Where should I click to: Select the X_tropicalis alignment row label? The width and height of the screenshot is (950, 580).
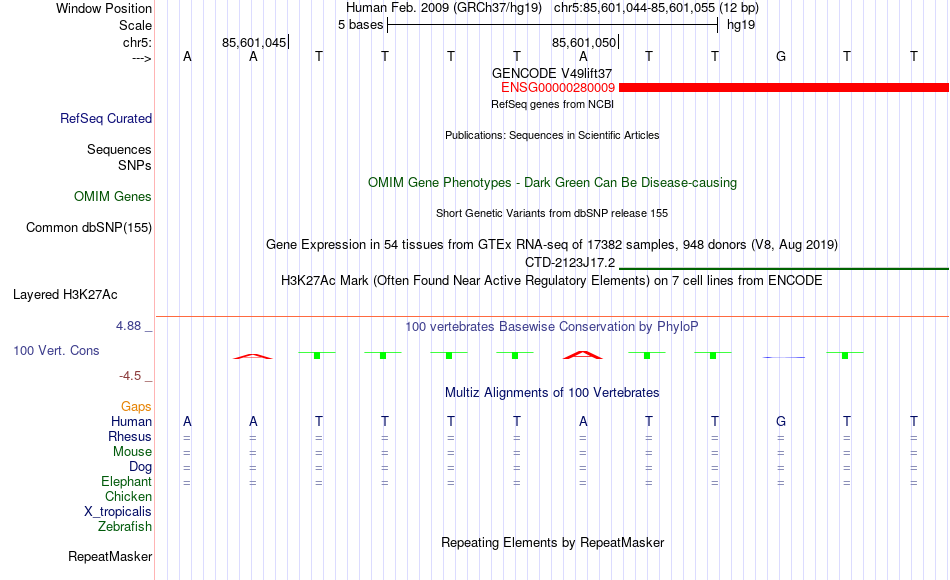pos(118,512)
